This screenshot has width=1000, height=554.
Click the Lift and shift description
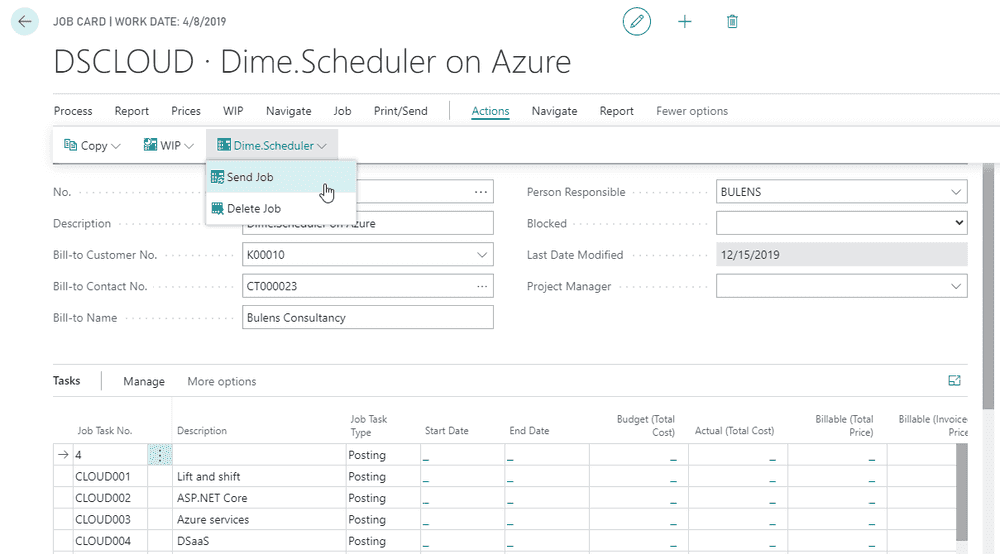[x=209, y=476]
